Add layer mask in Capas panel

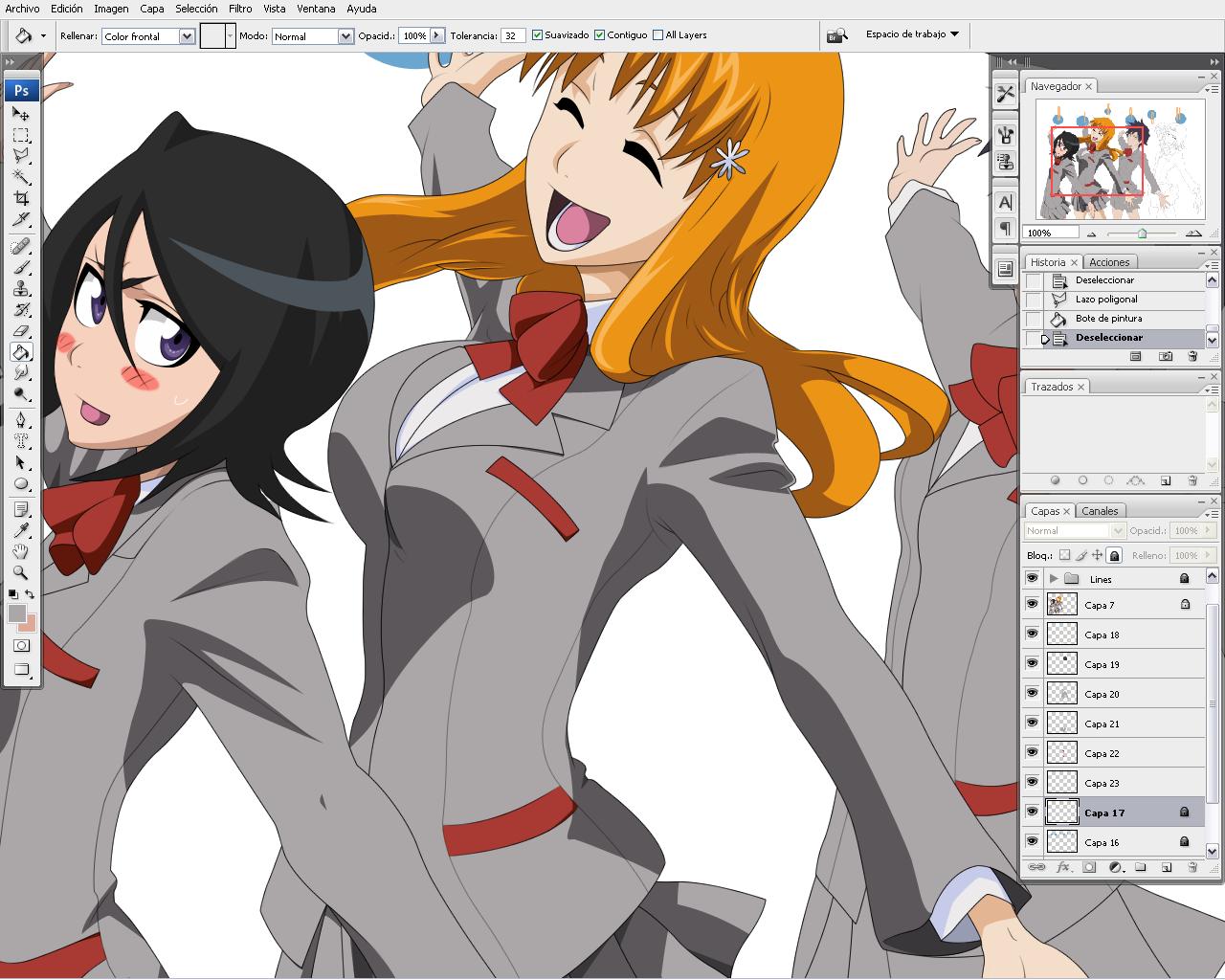click(x=1089, y=868)
